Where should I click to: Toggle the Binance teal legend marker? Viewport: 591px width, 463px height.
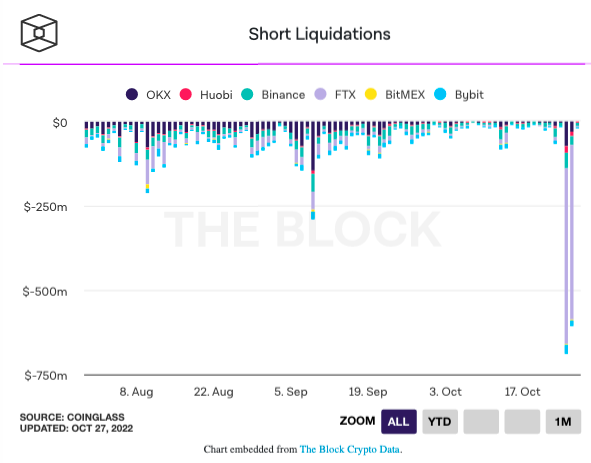point(247,94)
